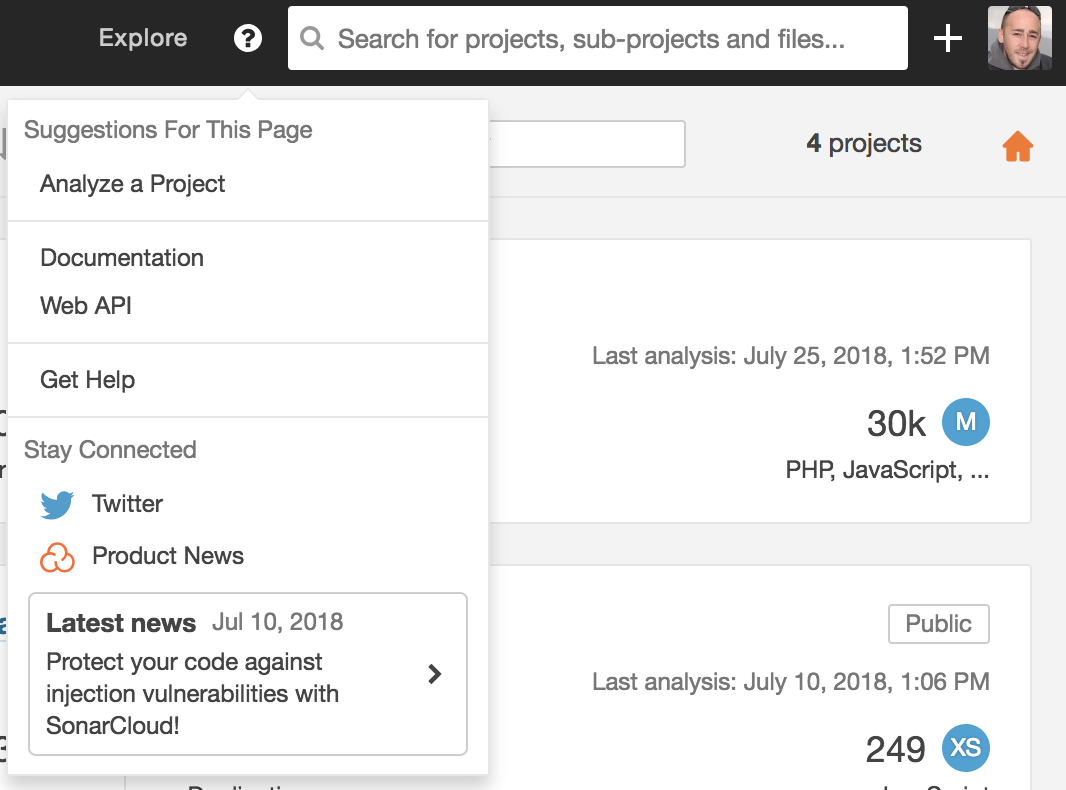Click the Public visibility badge

(x=938, y=624)
